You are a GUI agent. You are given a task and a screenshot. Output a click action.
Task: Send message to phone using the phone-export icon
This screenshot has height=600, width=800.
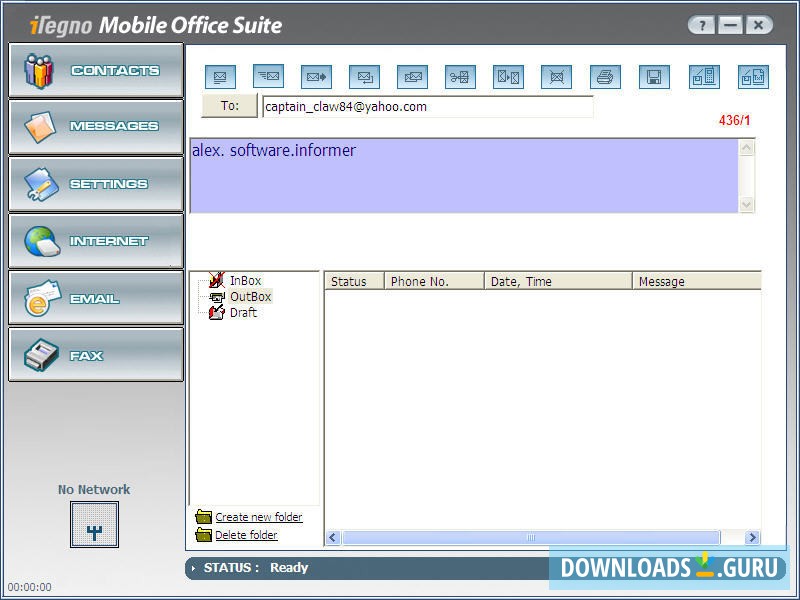(x=703, y=77)
